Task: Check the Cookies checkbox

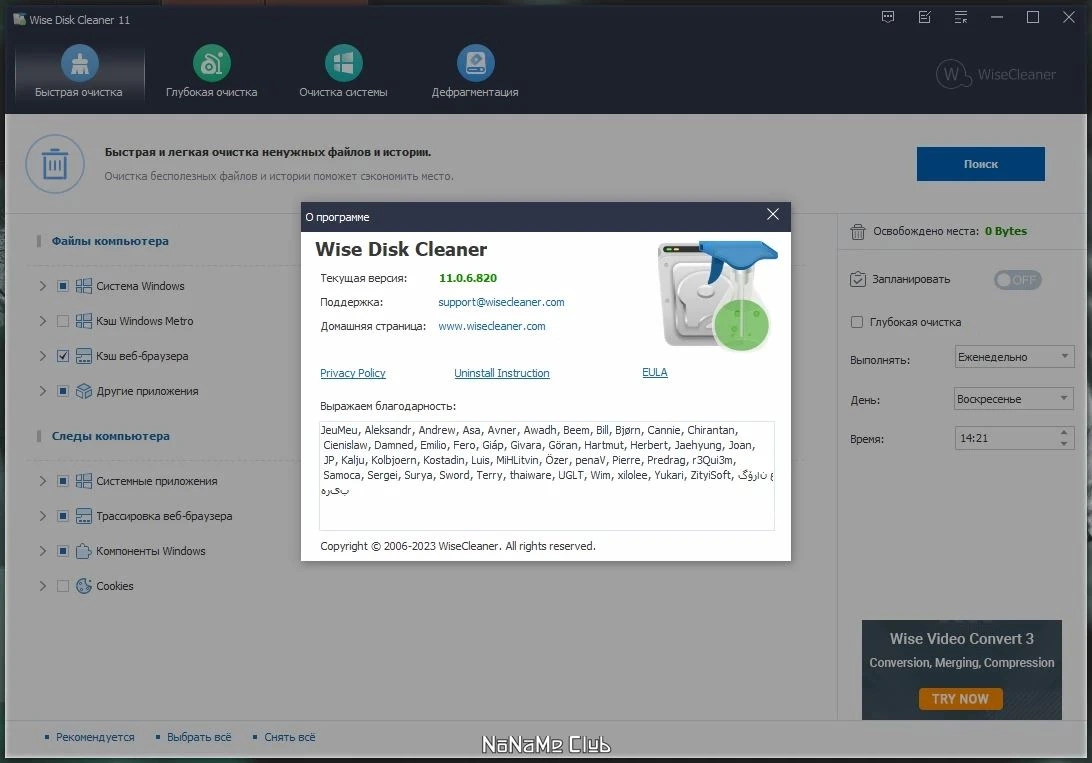Action: coord(63,585)
